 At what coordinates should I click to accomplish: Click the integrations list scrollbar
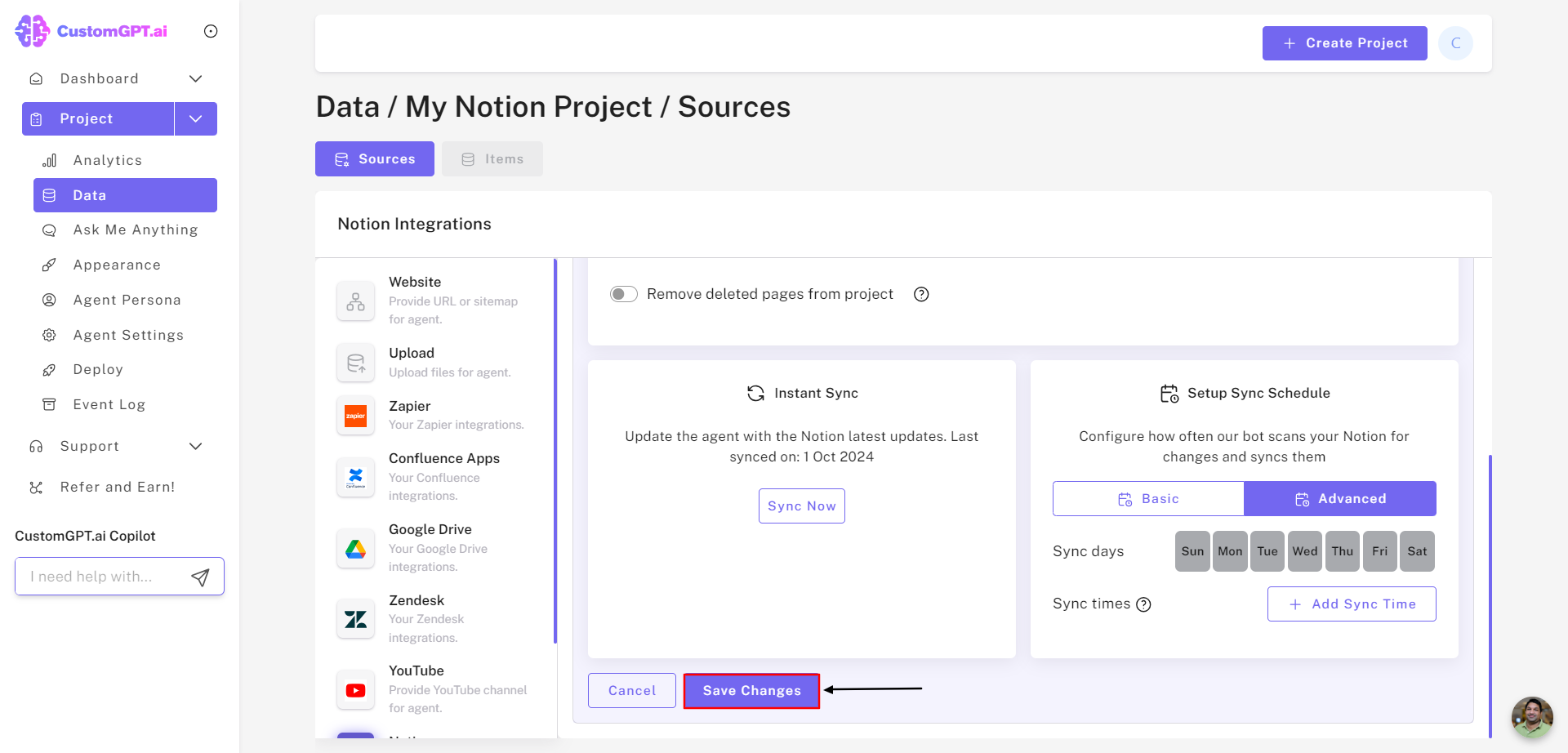tap(555, 451)
